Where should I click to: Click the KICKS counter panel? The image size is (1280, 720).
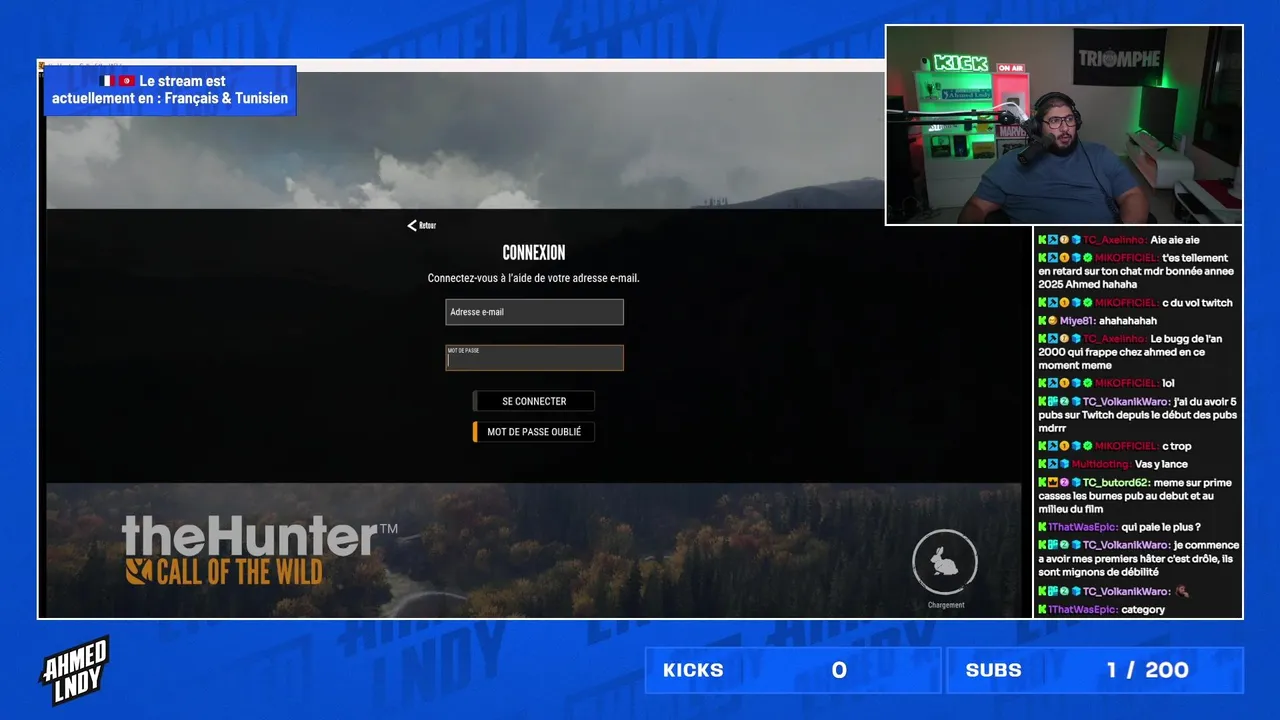click(792, 670)
